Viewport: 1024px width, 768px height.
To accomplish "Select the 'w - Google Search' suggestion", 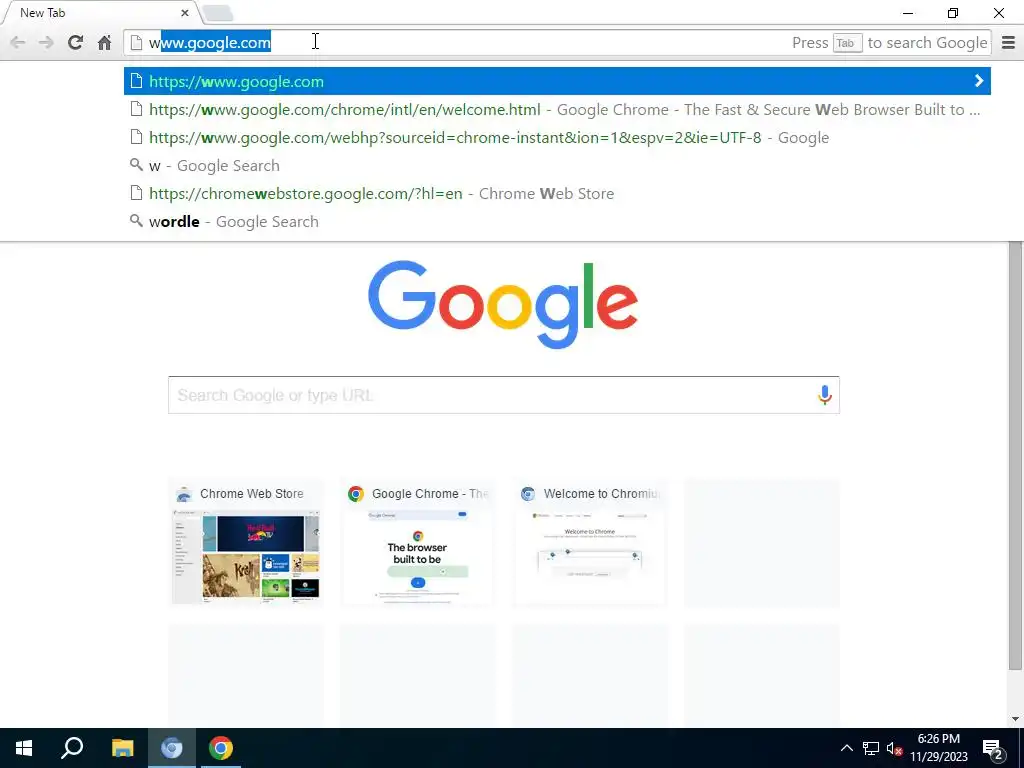I will pos(557,166).
